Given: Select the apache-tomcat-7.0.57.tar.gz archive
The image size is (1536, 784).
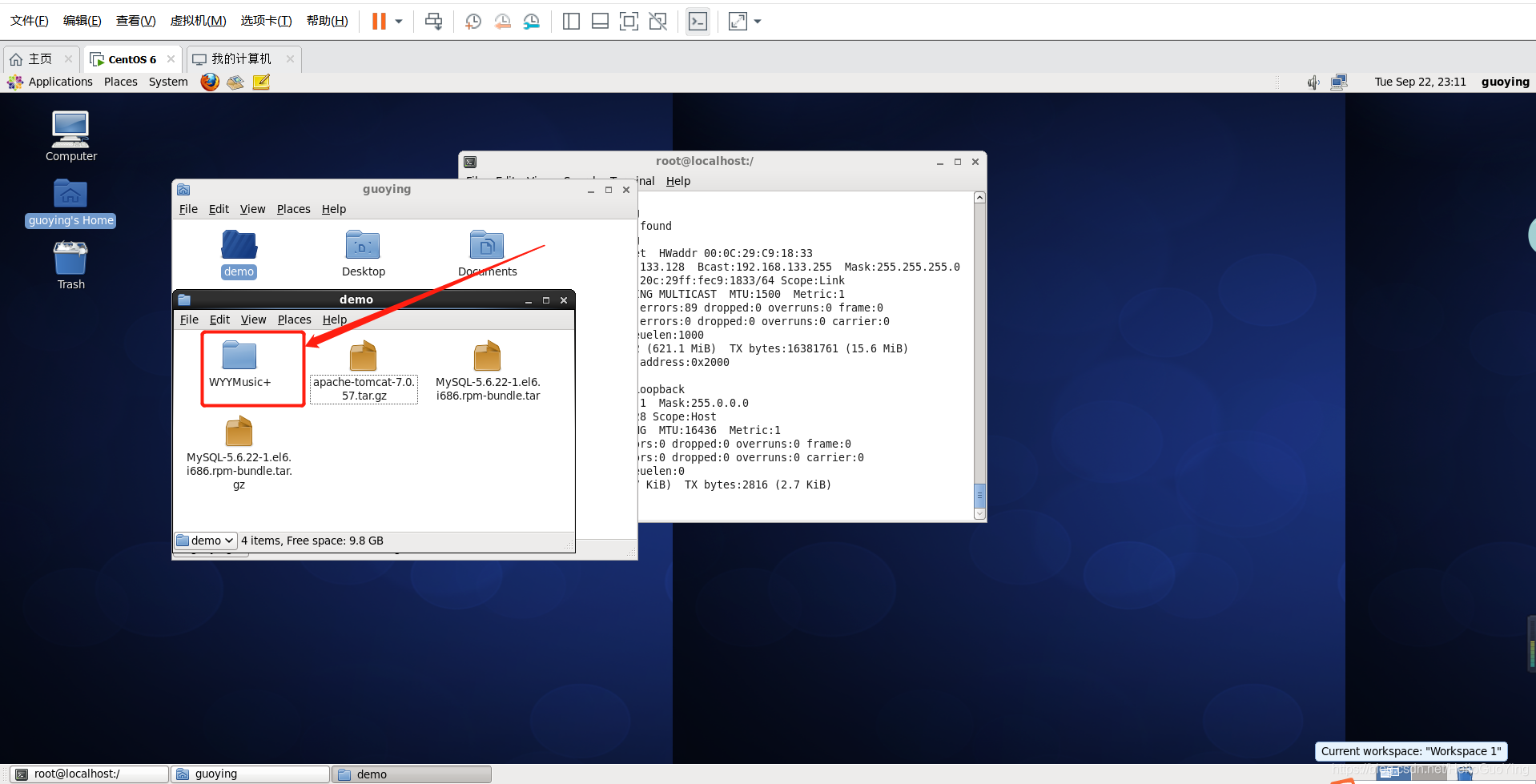Looking at the screenshot, I should point(364,372).
